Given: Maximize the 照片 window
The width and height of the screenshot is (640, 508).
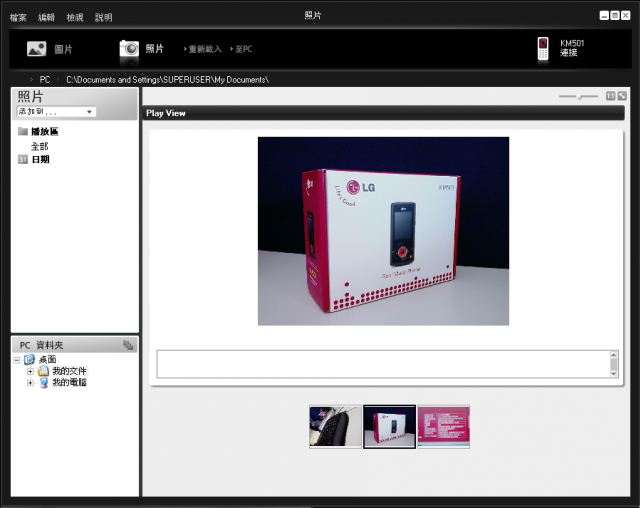Looking at the screenshot, I should click(615, 16).
